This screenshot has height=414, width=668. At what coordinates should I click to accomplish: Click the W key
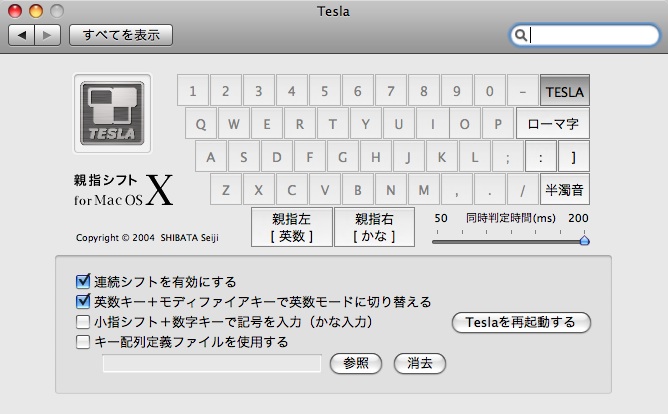pyautogui.click(x=233, y=124)
